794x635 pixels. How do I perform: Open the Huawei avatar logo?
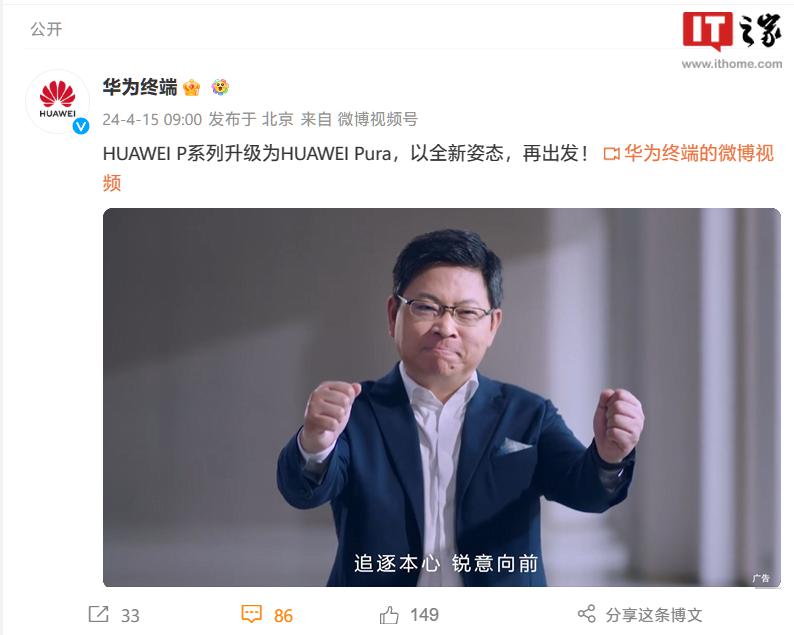coord(57,101)
